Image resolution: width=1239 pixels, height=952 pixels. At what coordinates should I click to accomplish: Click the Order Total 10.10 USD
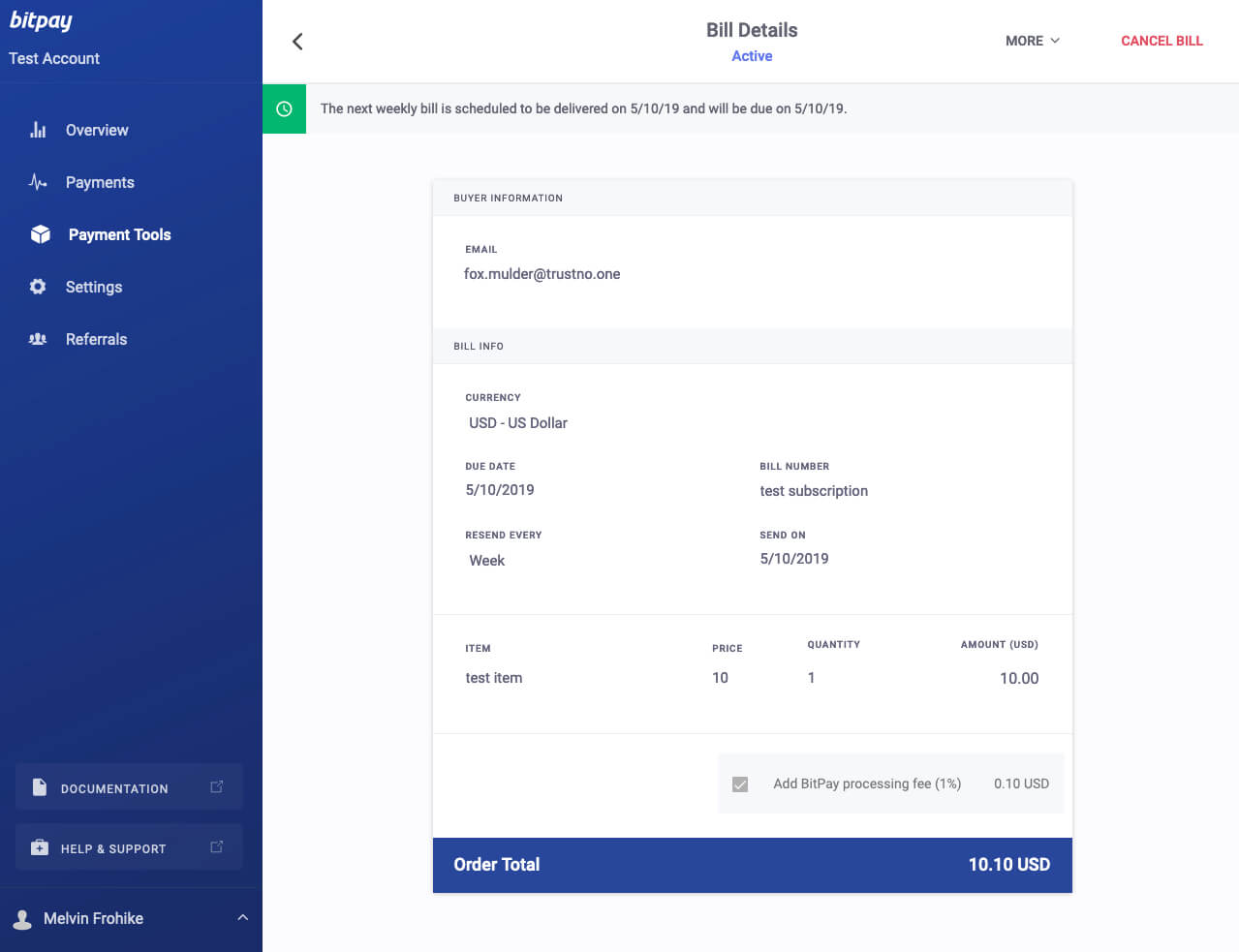tap(1009, 865)
